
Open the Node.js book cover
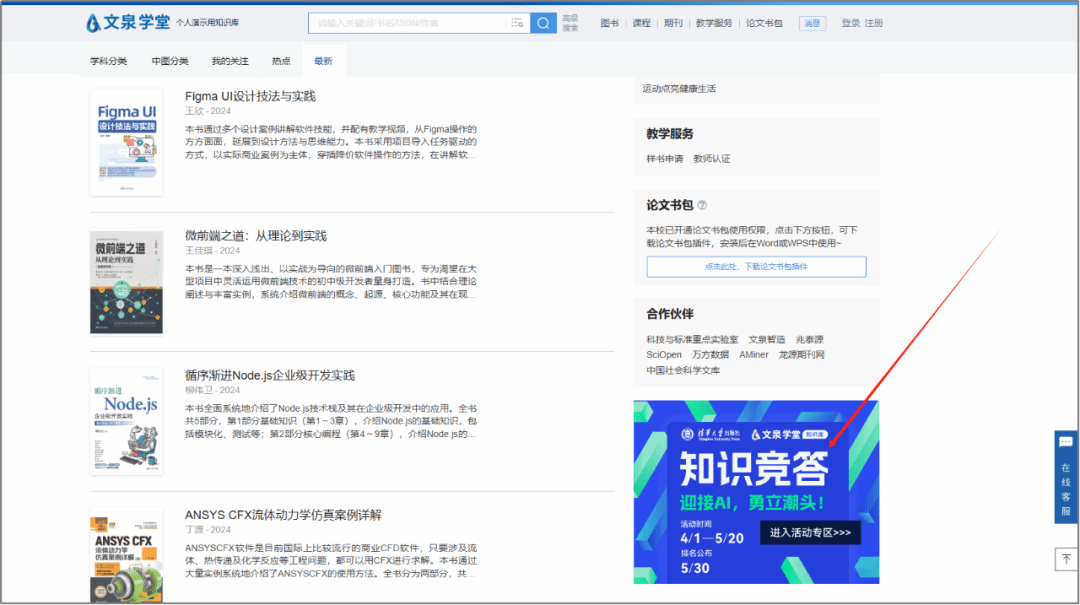(x=126, y=420)
